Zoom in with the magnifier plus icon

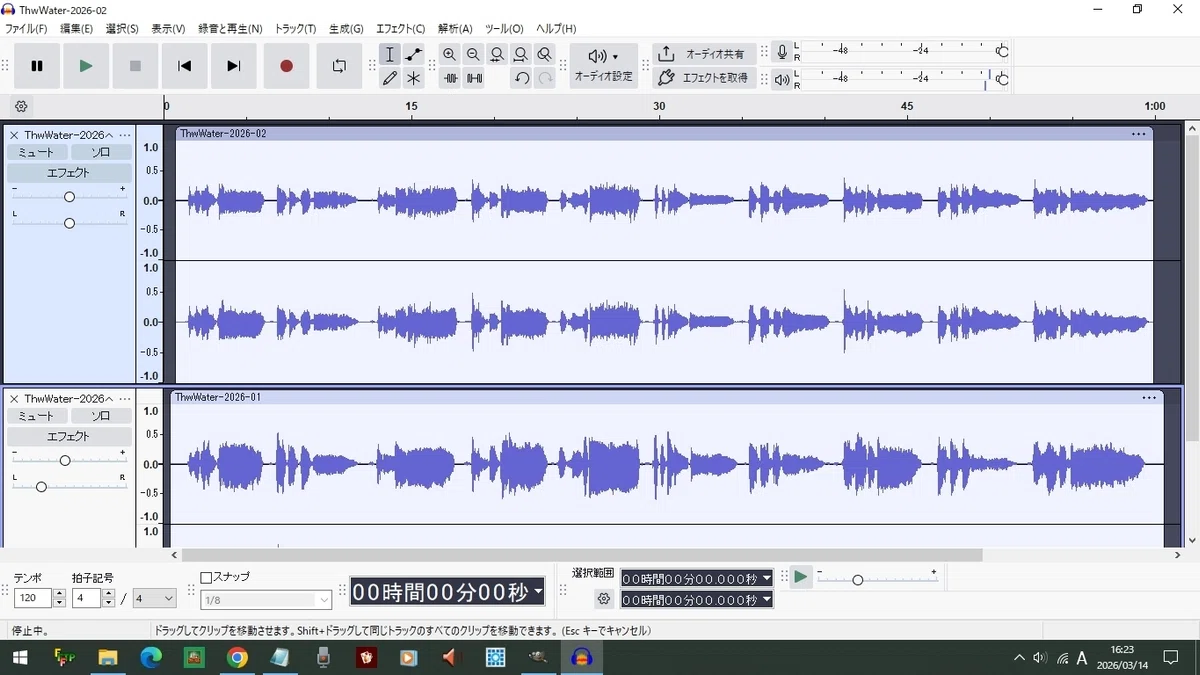[x=450, y=55]
